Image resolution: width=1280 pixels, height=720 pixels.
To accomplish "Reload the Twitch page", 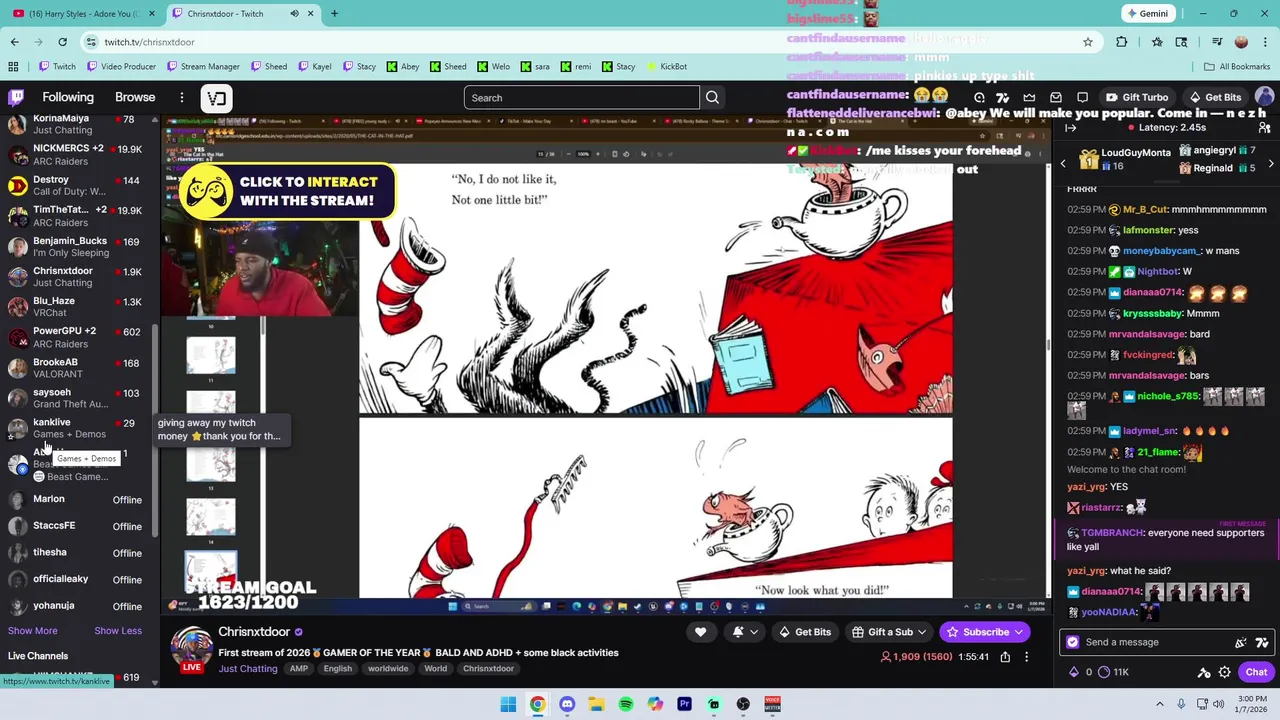I will [x=62, y=42].
